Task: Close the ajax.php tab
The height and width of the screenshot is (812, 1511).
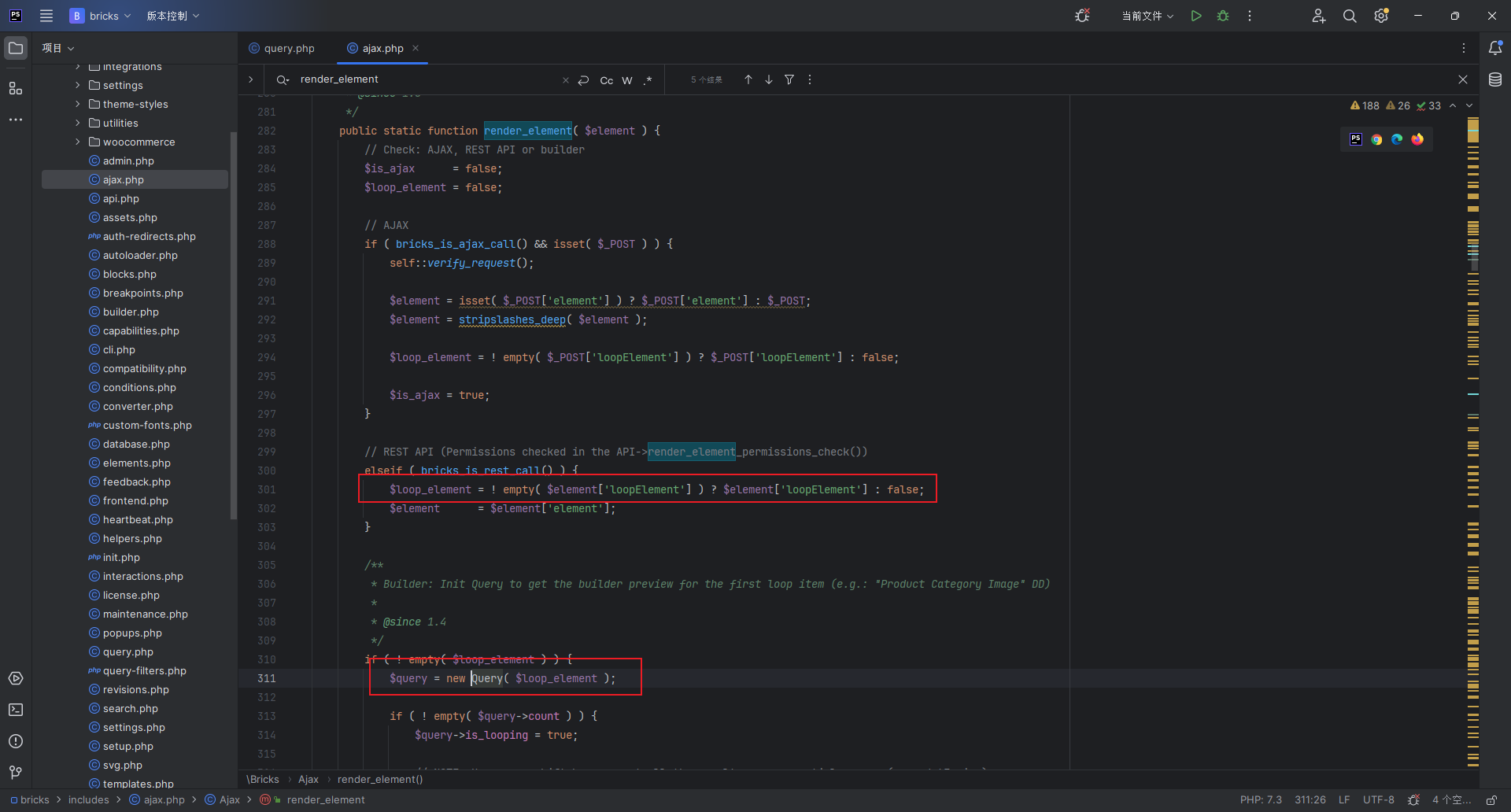Action: (416, 48)
